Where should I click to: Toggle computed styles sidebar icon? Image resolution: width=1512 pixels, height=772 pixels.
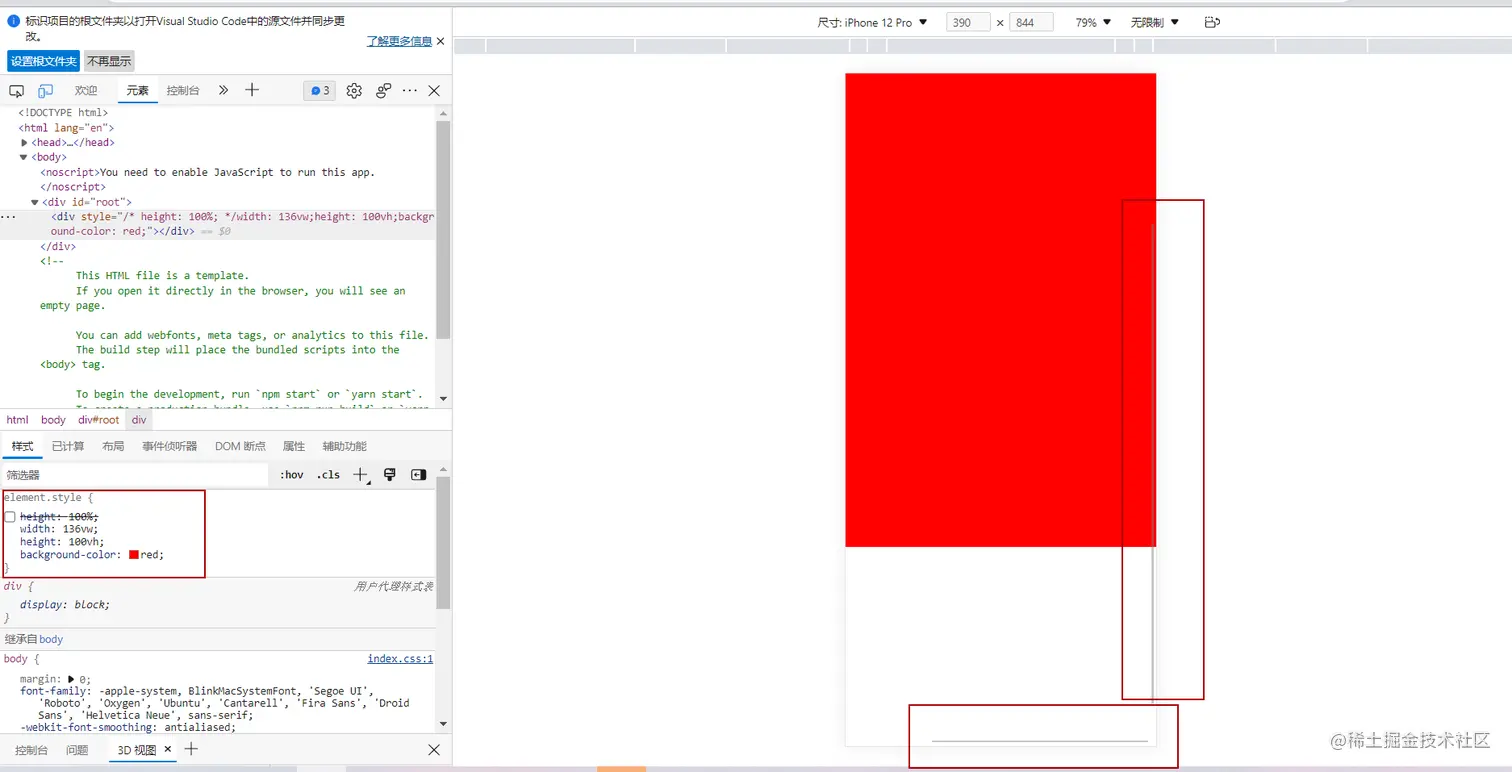(418, 475)
